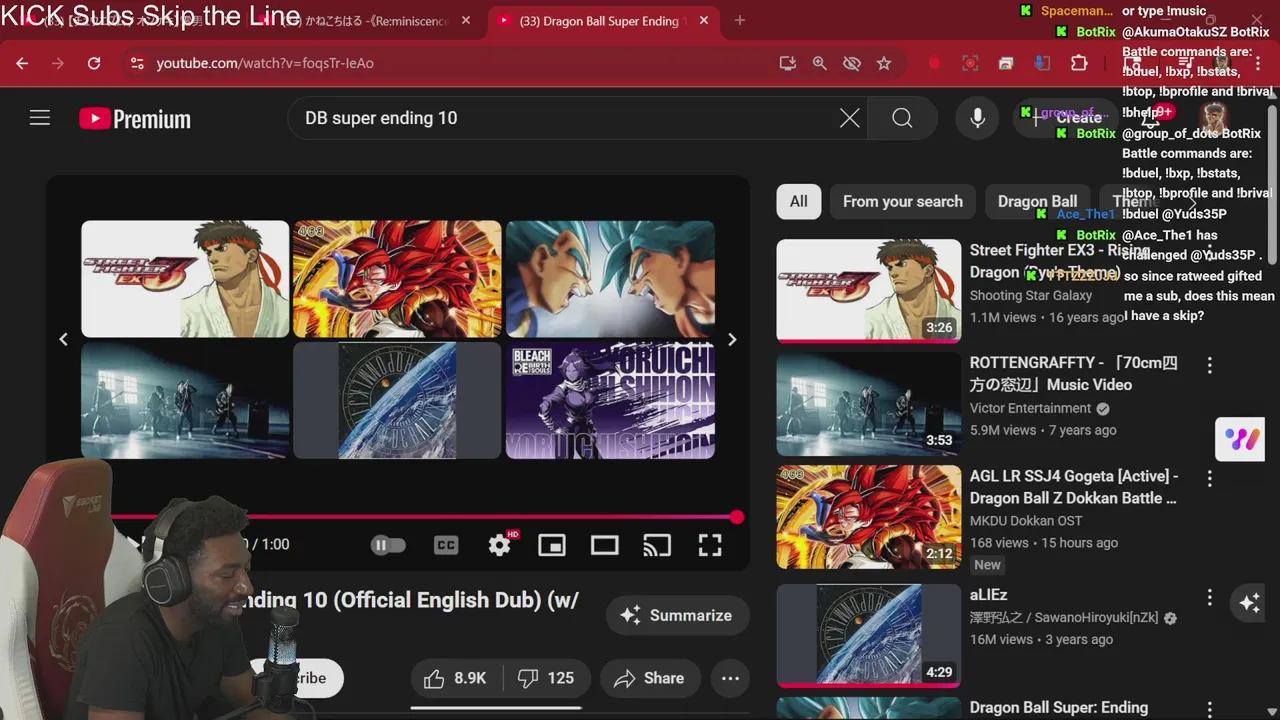The image size is (1280, 720).
Task: Cast video with Play on TV icon
Action: [657, 545]
